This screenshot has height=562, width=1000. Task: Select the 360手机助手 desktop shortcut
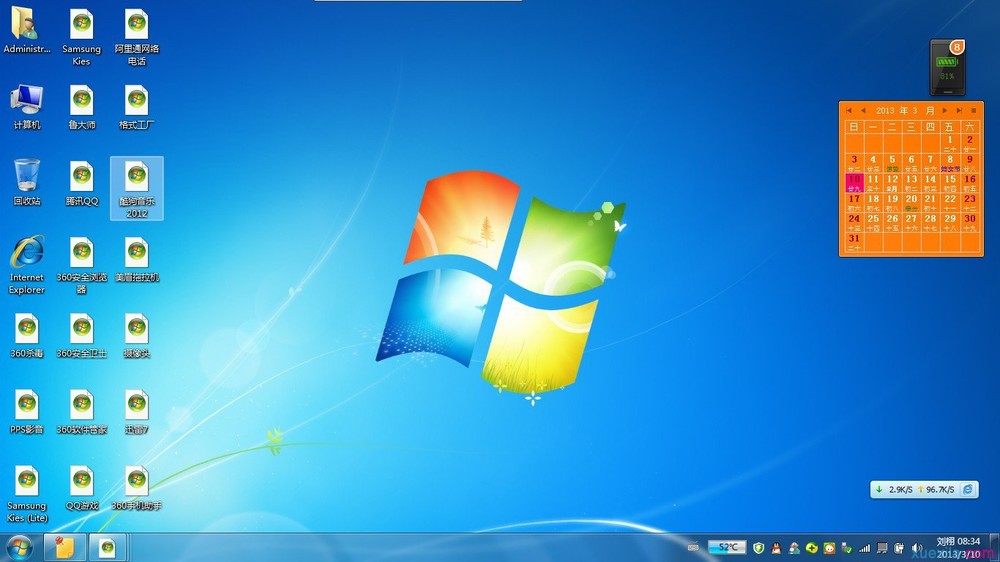[136, 488]
